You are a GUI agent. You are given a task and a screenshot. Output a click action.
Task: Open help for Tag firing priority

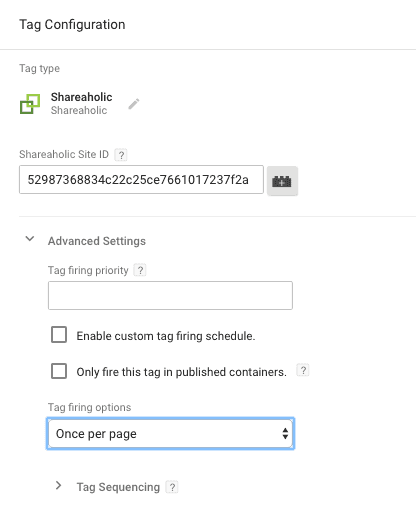pyautogui.click(x=140, y=270)
